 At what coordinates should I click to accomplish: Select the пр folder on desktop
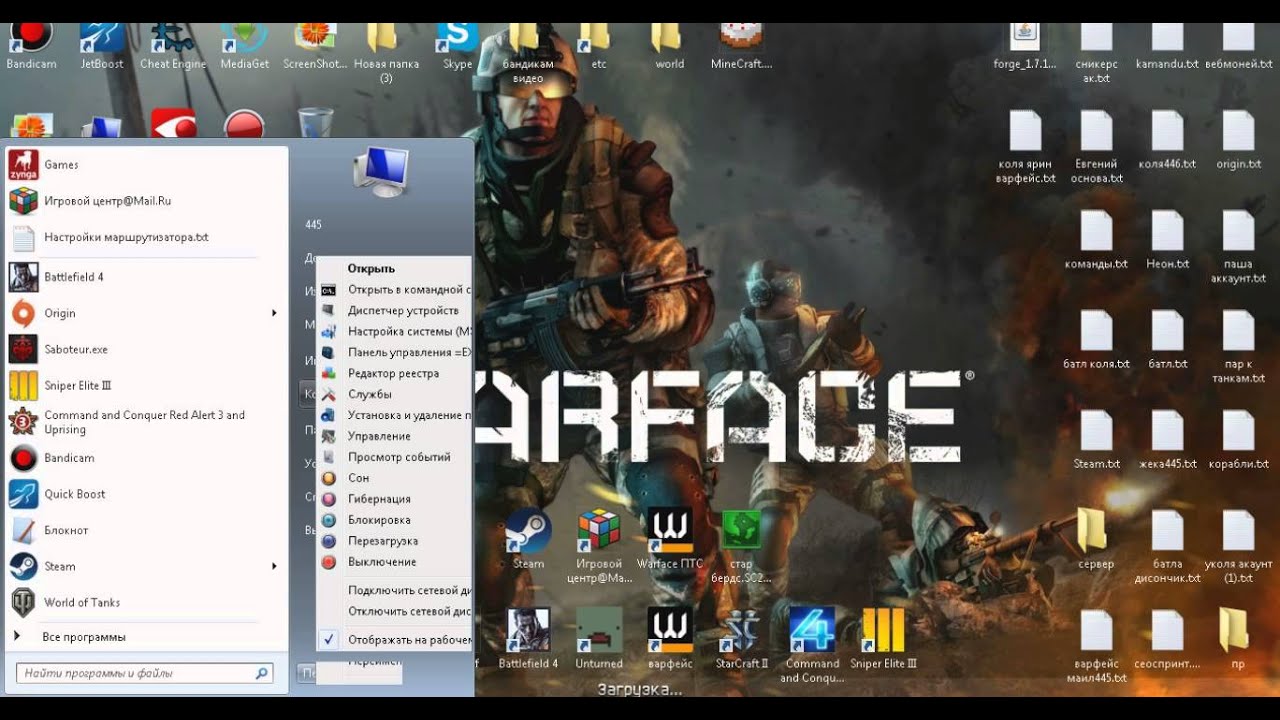1238,638
